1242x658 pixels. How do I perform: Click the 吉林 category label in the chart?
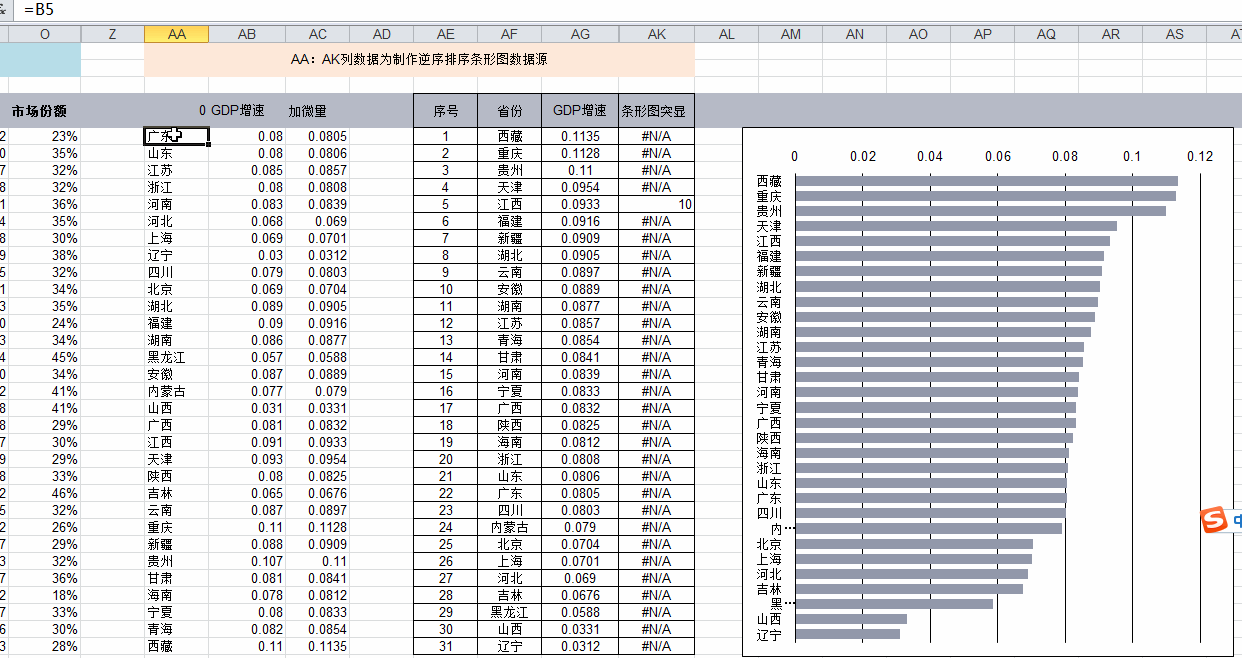point(769,589)
